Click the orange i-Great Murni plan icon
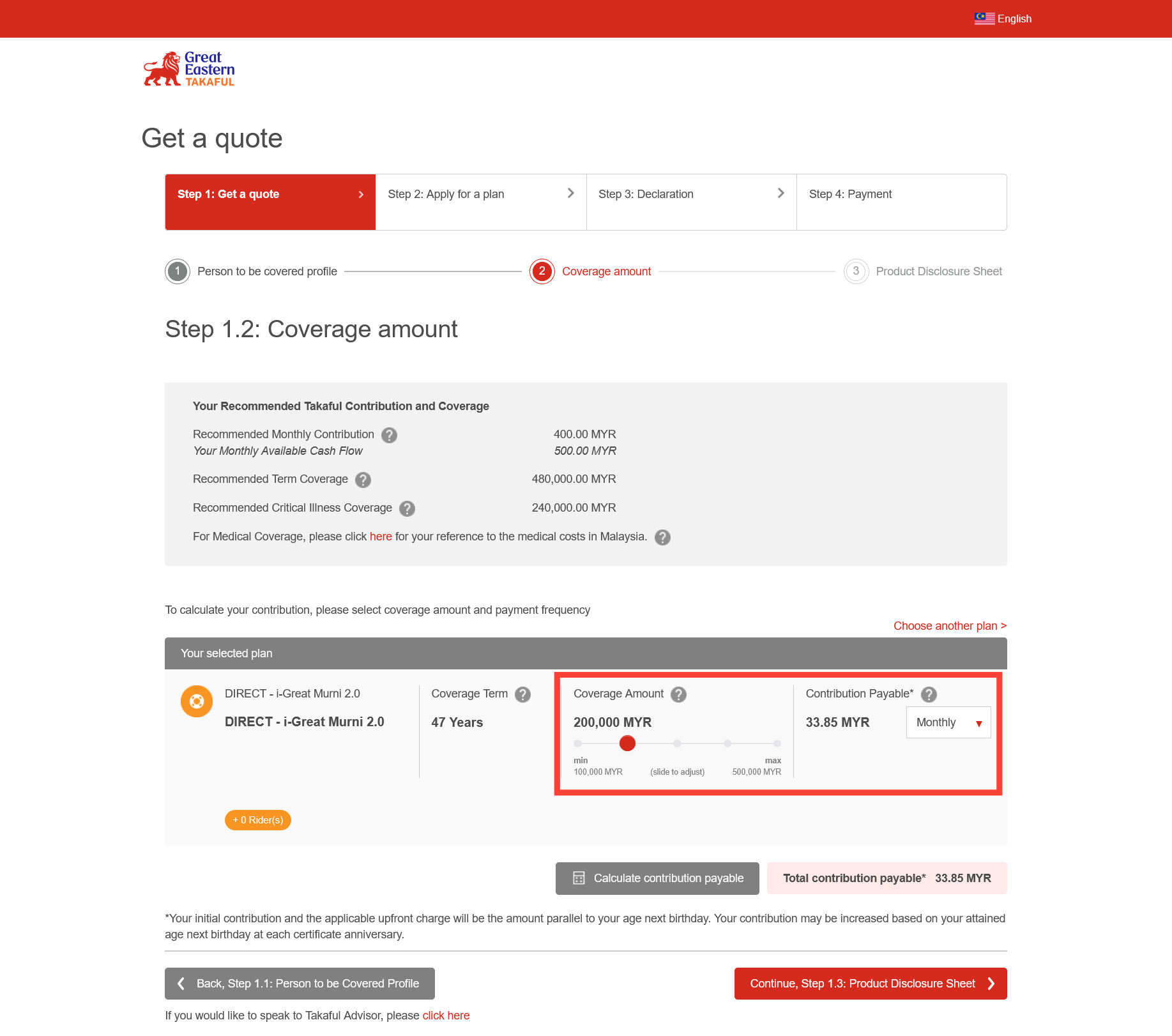 pyautogui.click(x=197, y=701)
